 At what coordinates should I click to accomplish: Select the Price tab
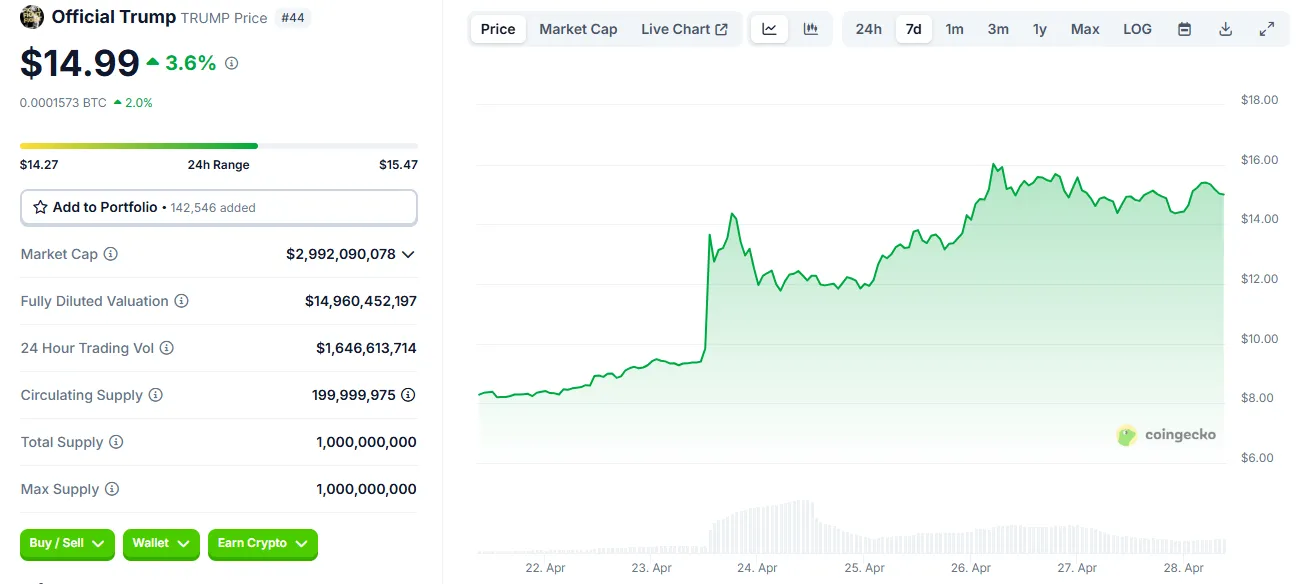pyautogui.click(x=498, y=29)
